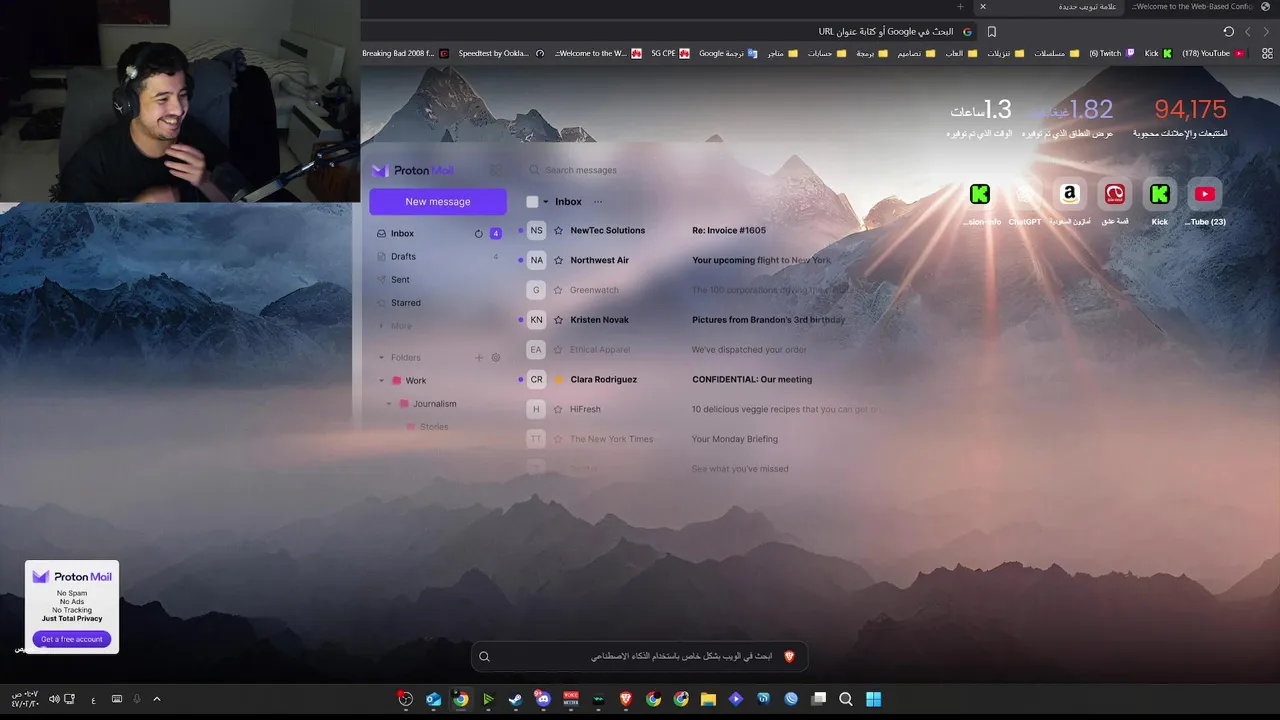Screen dimensions: 1280x720
Task: Unstar the Clara Rodriguez email
Action: [559, 379]
